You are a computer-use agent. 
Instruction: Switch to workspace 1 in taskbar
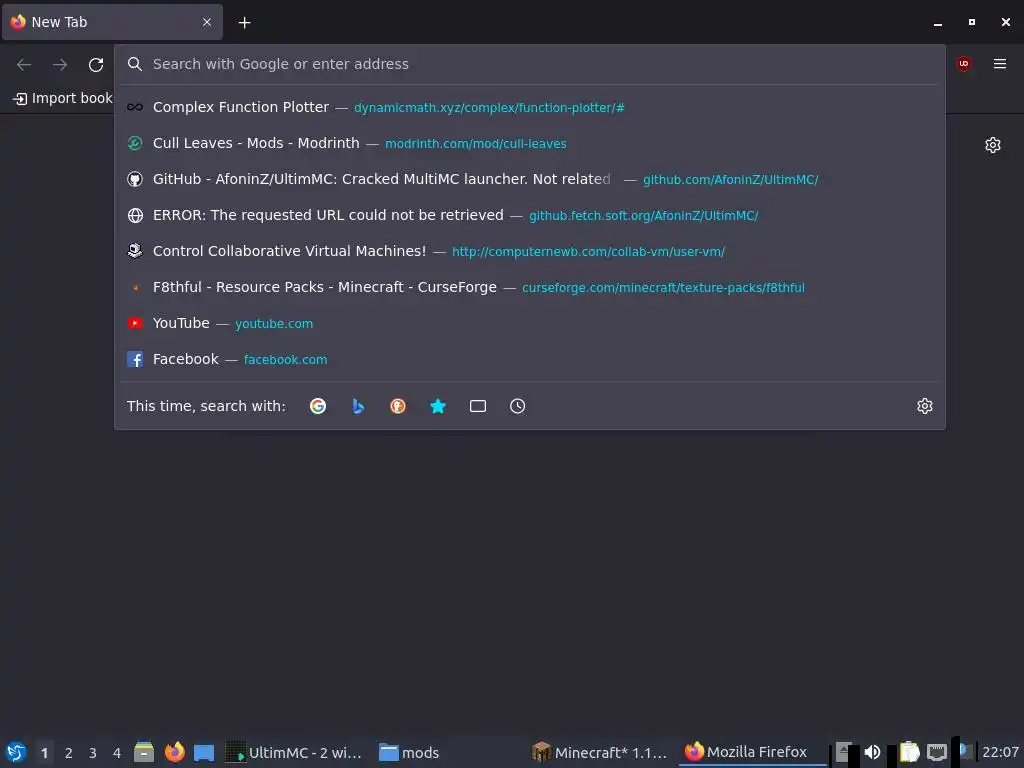click(44, 753)
